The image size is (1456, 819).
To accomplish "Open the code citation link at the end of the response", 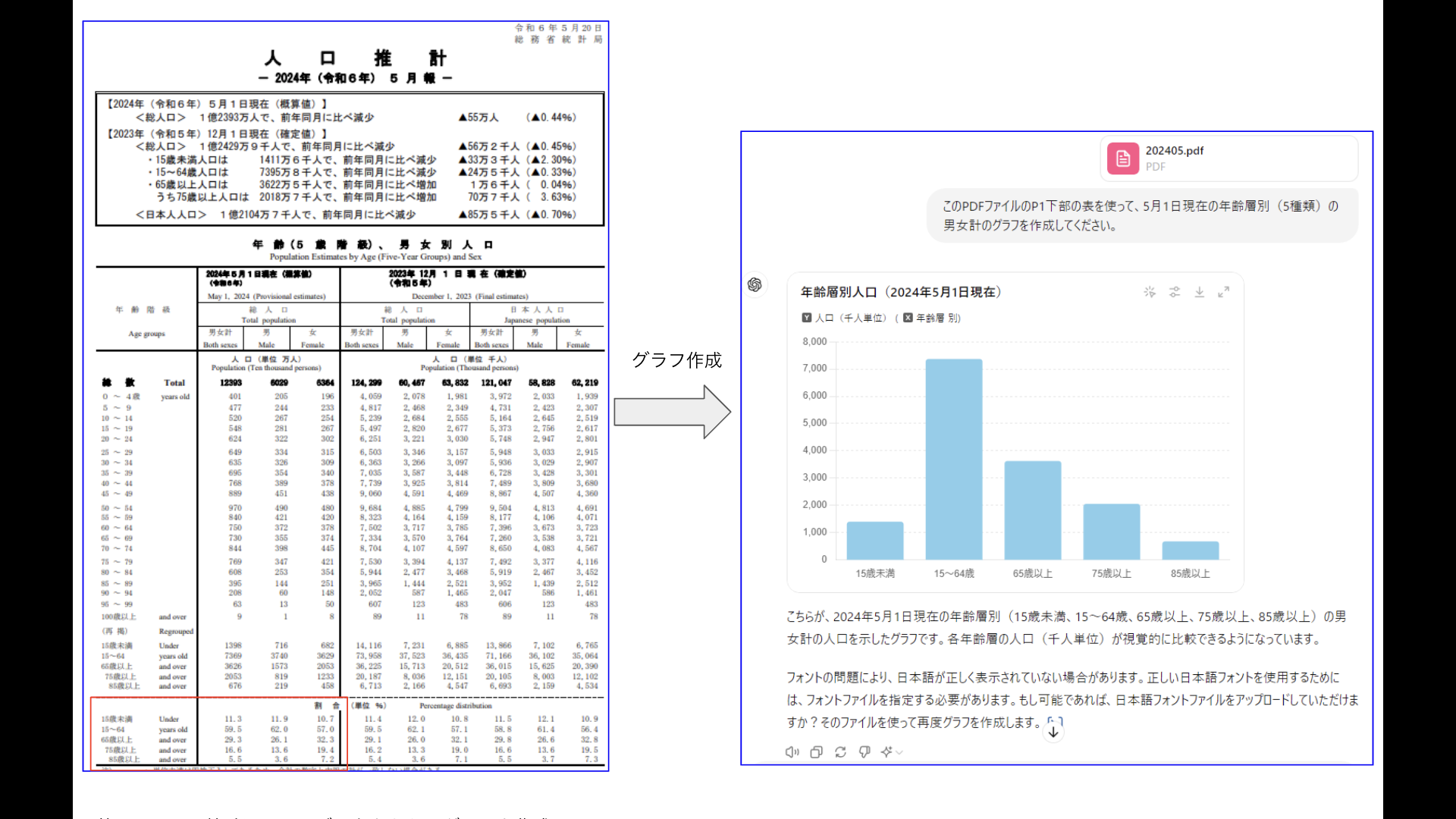I will (x=1055, y=722).
